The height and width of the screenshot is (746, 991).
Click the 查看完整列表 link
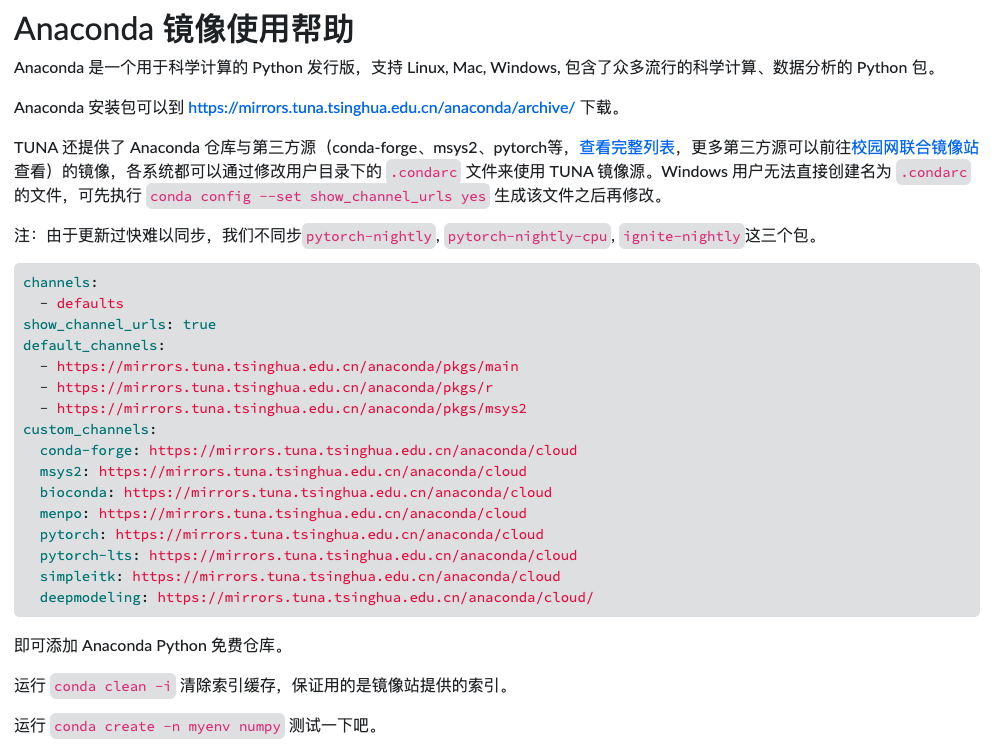[627, 147]
